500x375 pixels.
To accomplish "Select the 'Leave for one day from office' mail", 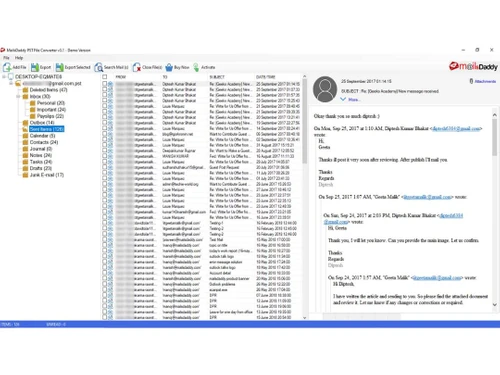I will click(x=231, y=312).
